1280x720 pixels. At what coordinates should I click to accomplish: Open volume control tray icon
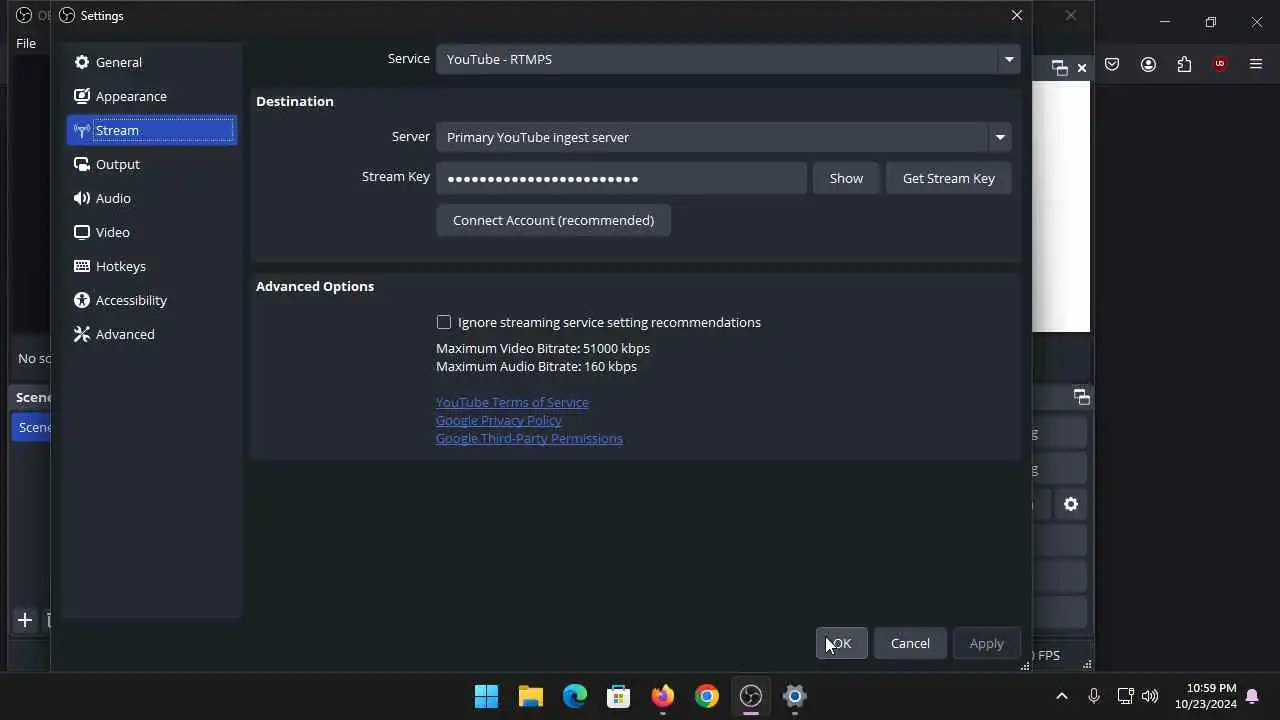[1150, 696]
